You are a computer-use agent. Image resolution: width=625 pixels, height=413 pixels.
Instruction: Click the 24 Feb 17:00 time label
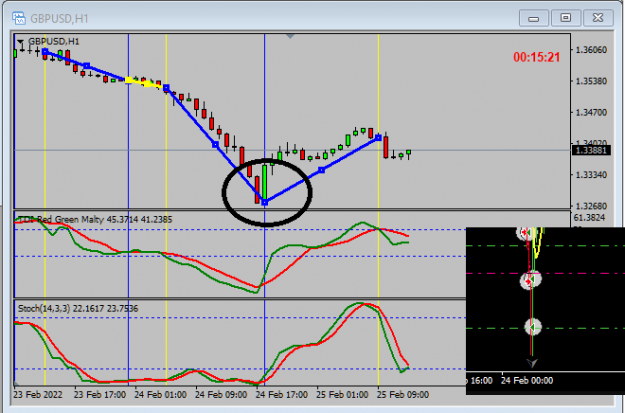point(281,395)
